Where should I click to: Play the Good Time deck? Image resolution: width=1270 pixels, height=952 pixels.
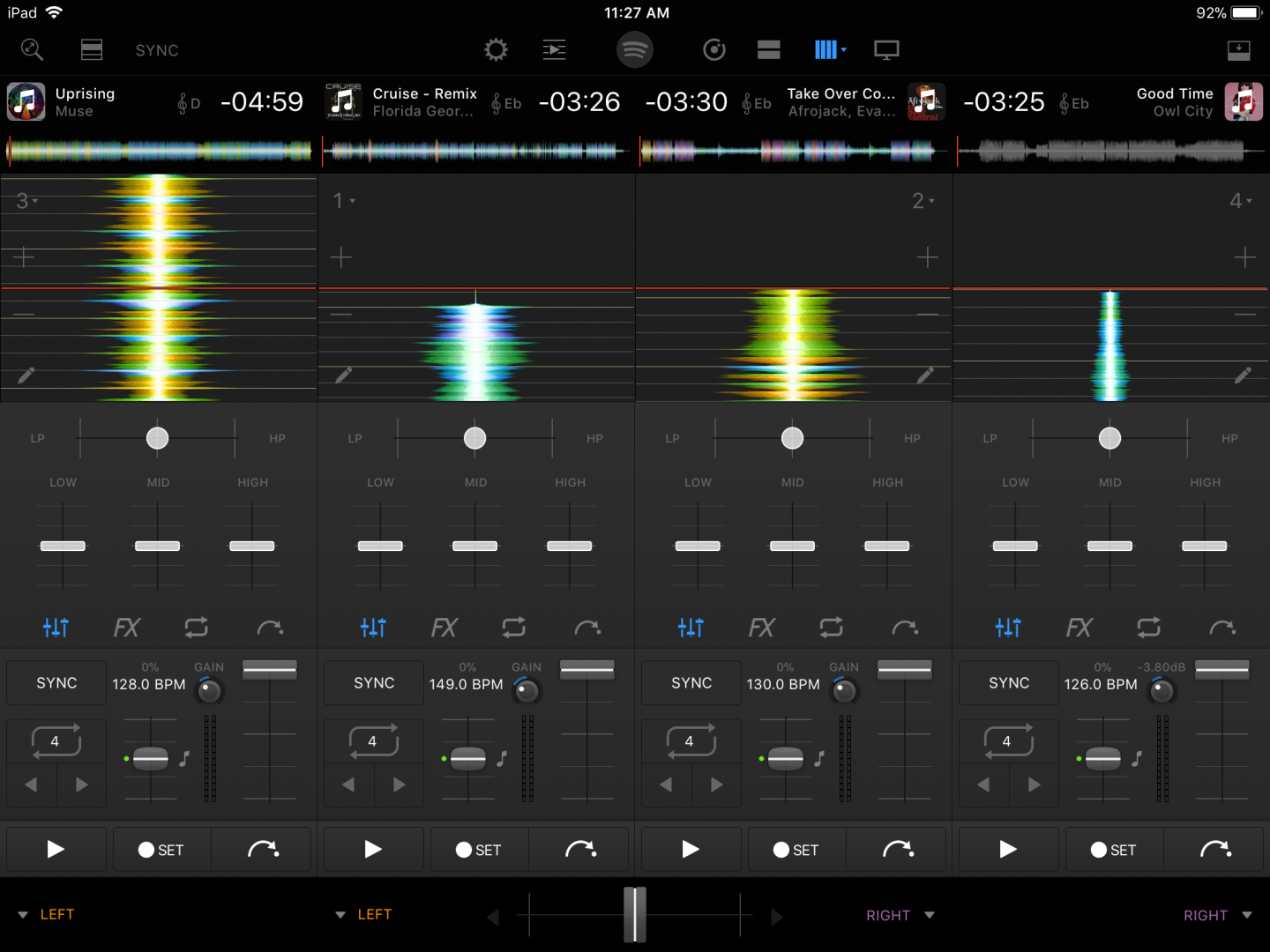1009,849
